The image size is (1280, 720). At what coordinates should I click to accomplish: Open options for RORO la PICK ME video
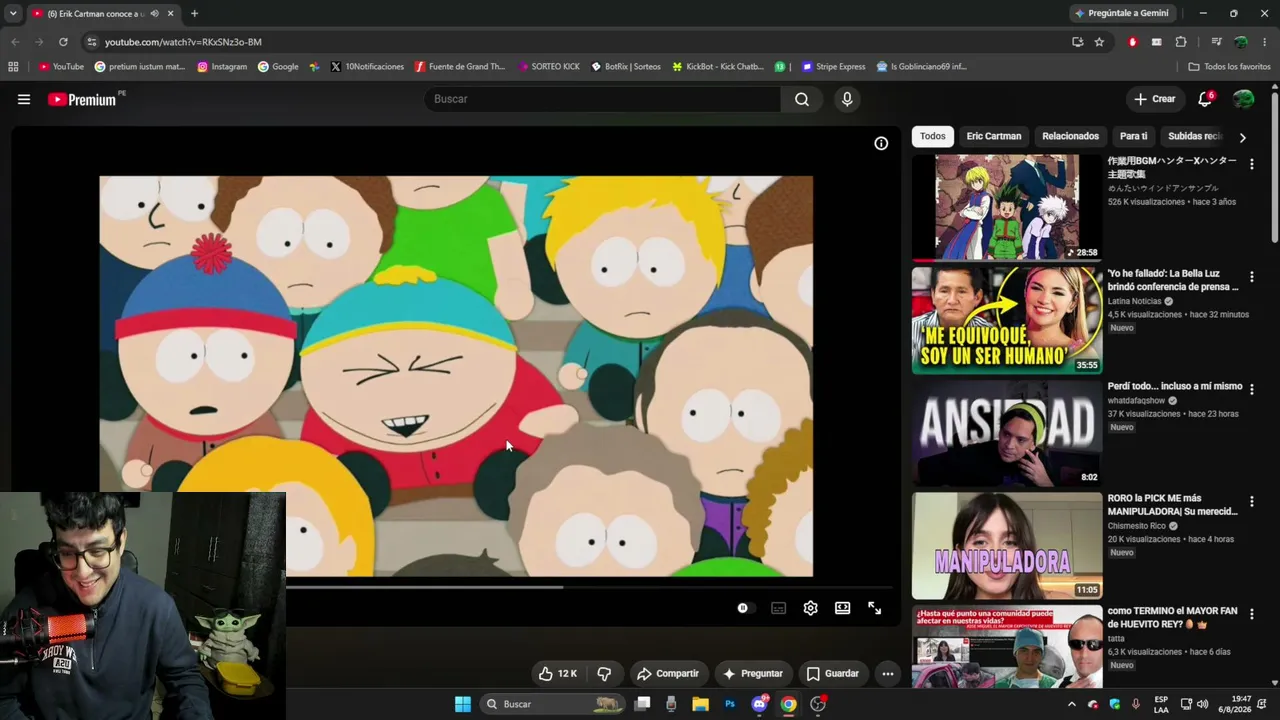[1251, 501]
